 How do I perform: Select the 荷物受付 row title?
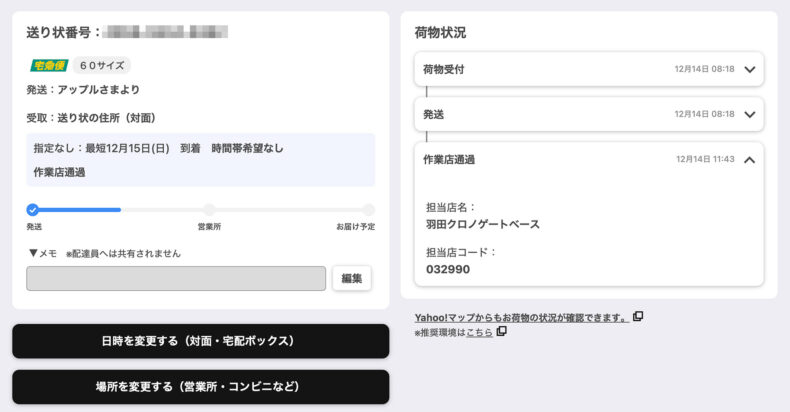point(443,70)
